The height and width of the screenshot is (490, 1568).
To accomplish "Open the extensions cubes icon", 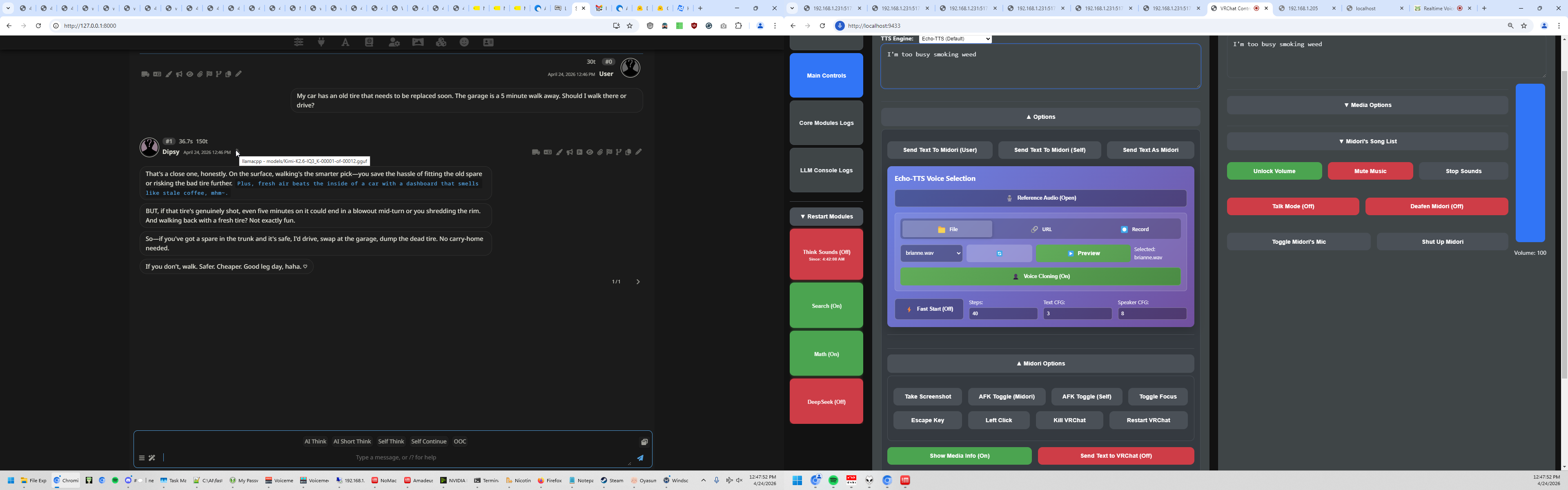I will click(441, 42).
